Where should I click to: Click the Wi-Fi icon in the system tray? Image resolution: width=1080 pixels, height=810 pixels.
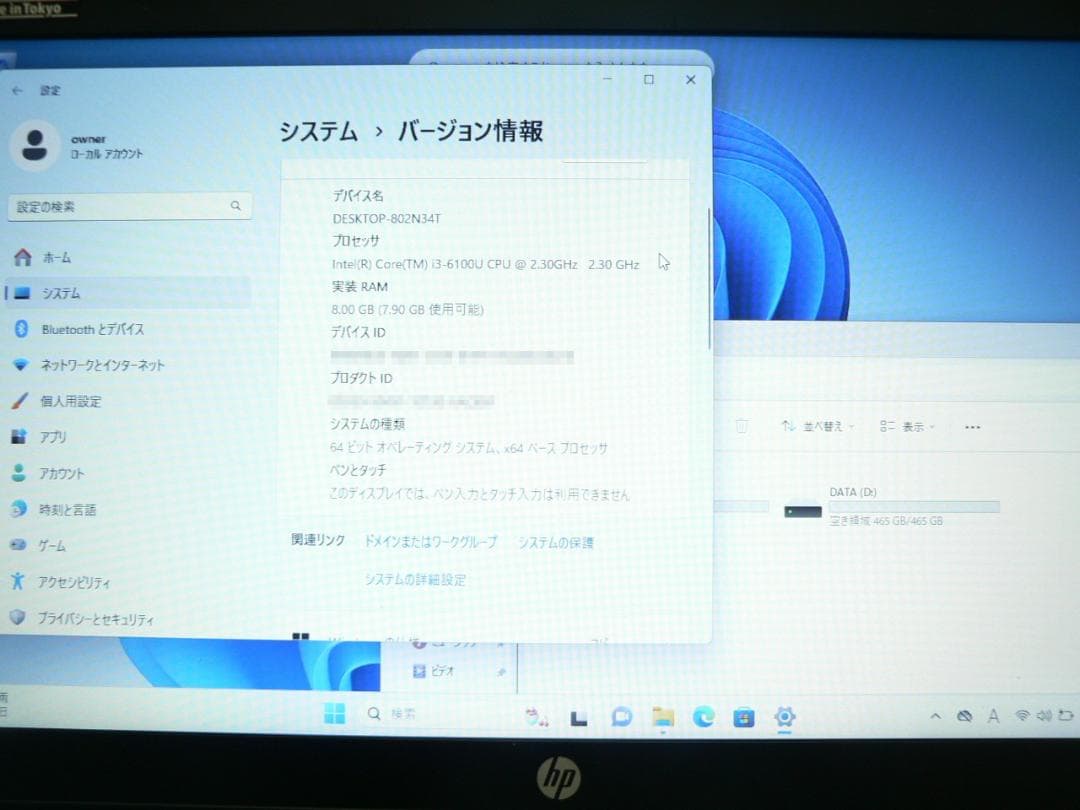coord(1021,716)
